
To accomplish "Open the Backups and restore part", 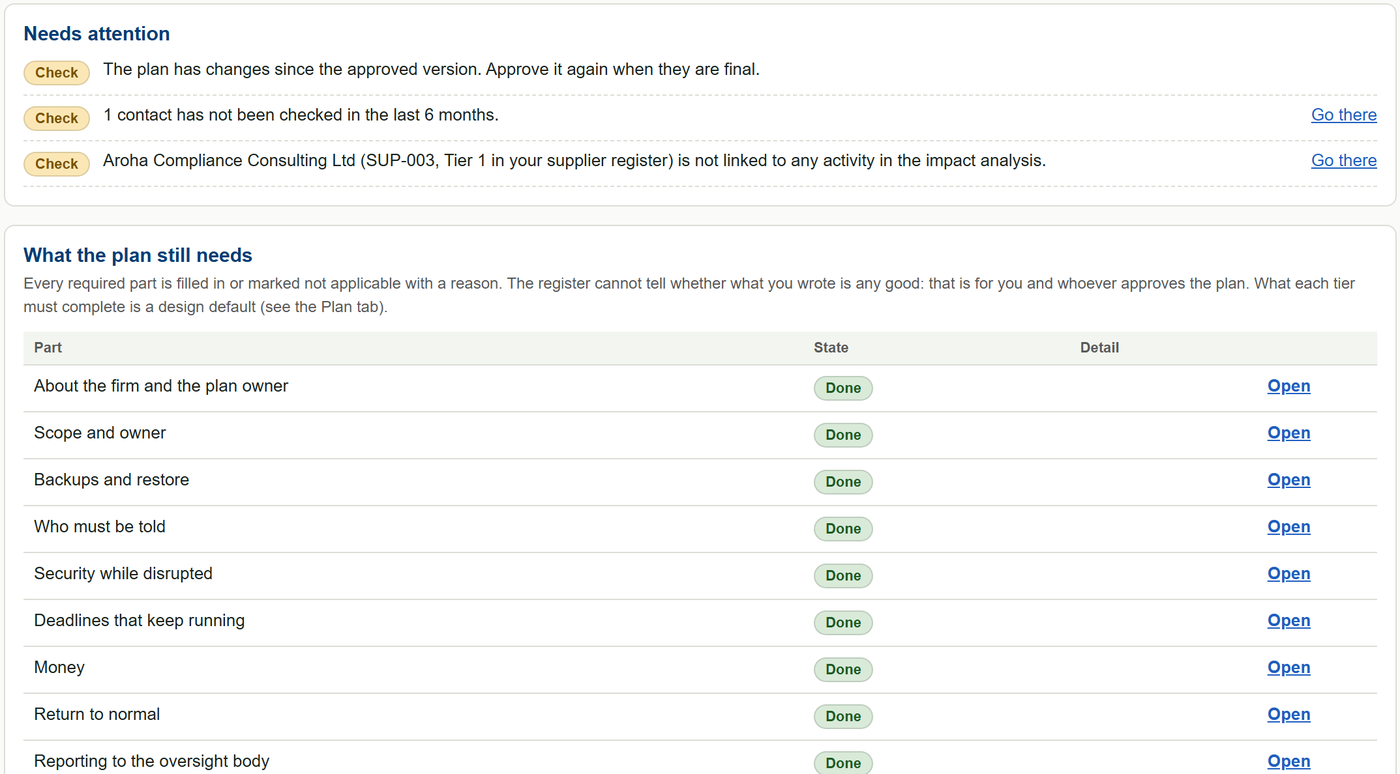I will [x=1288, y=480].
